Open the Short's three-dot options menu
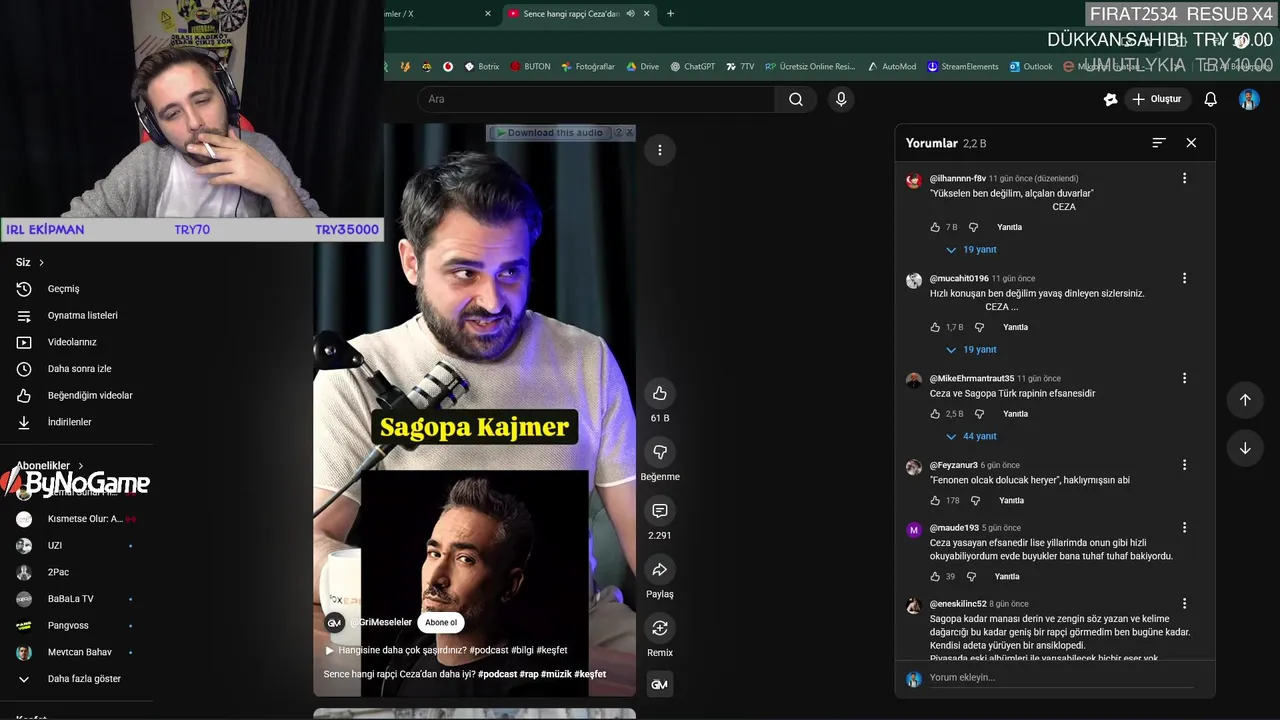1280x720 pixels. (x=659, y=150)
